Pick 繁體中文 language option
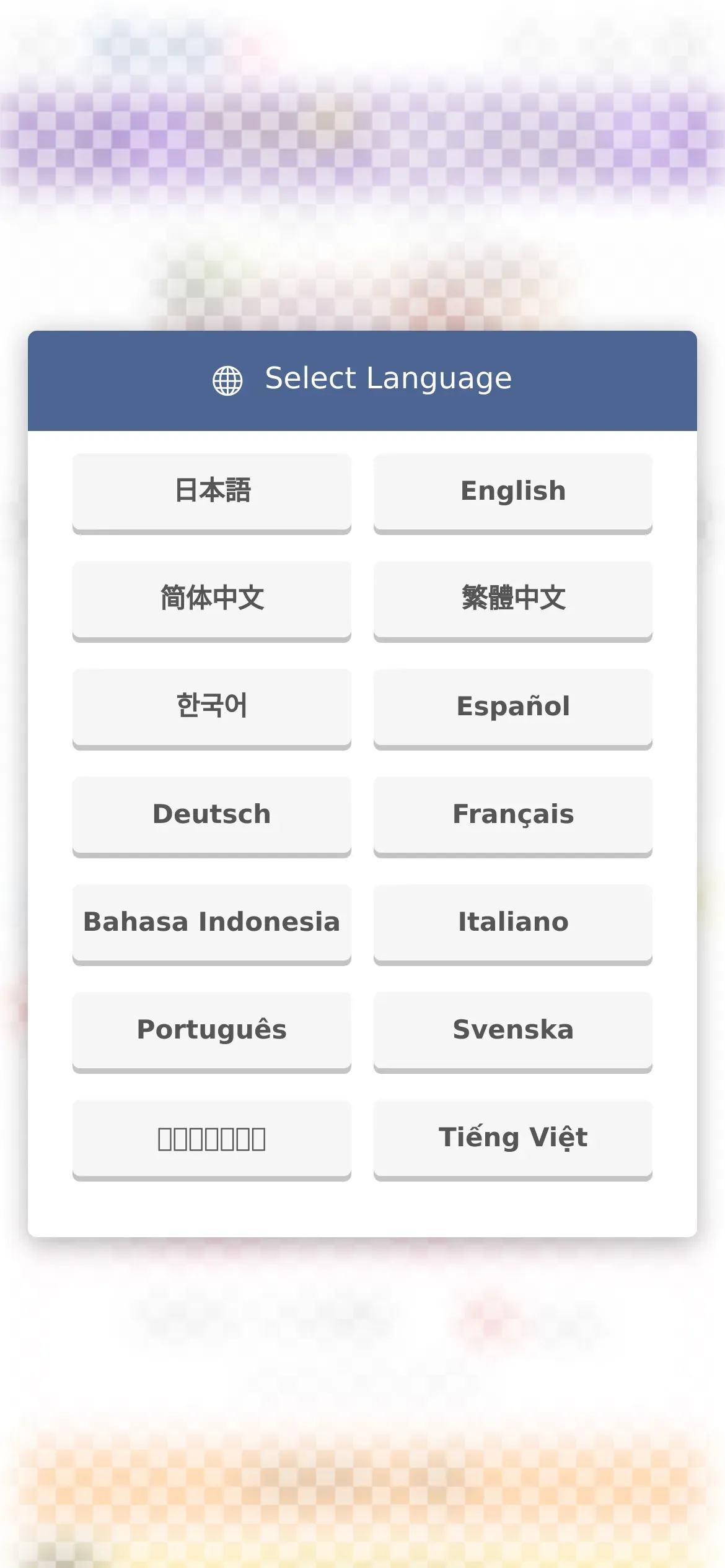This screenshot has height=1568, width=725. (x=512, y=599)
